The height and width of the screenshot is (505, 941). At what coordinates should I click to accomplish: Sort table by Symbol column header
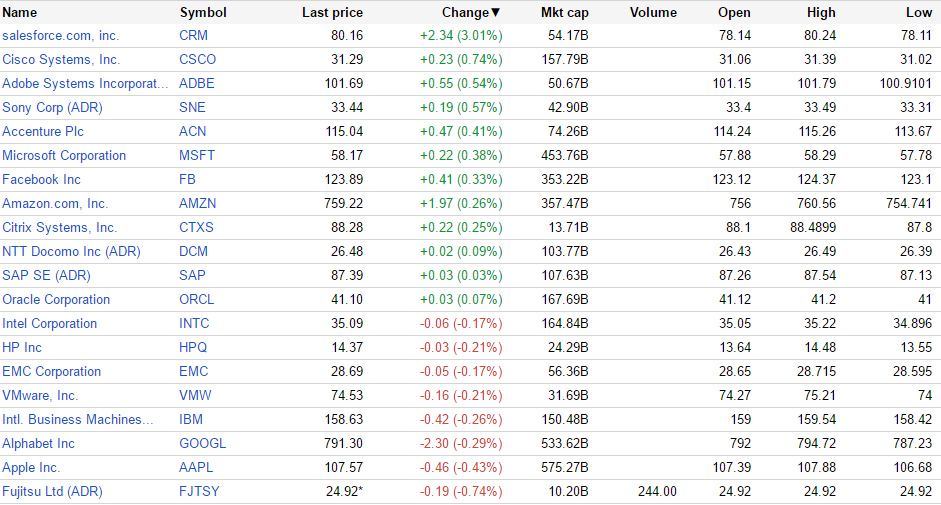tap(203, 13)
